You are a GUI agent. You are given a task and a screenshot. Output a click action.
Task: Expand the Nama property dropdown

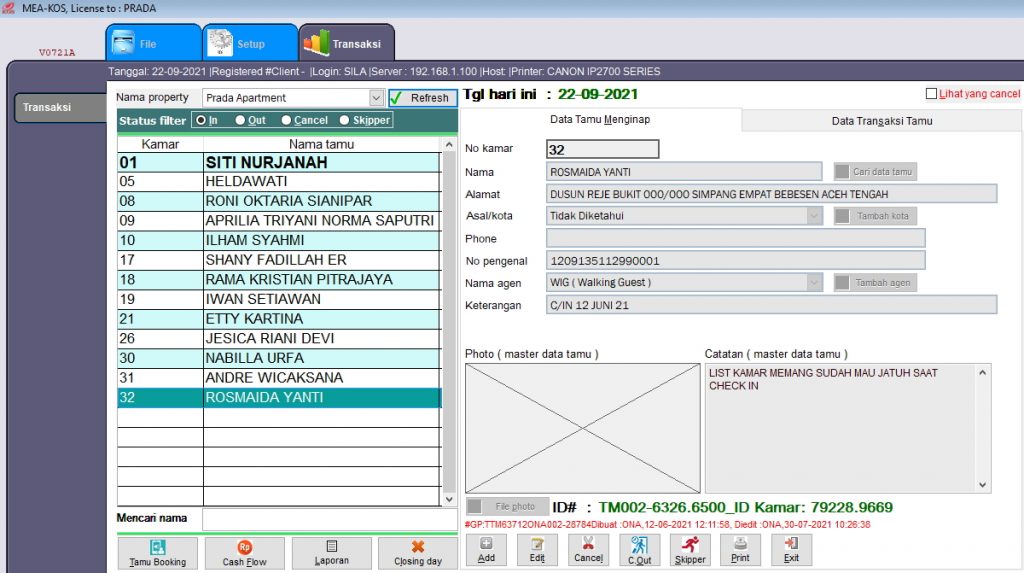[x=376, y=98]
